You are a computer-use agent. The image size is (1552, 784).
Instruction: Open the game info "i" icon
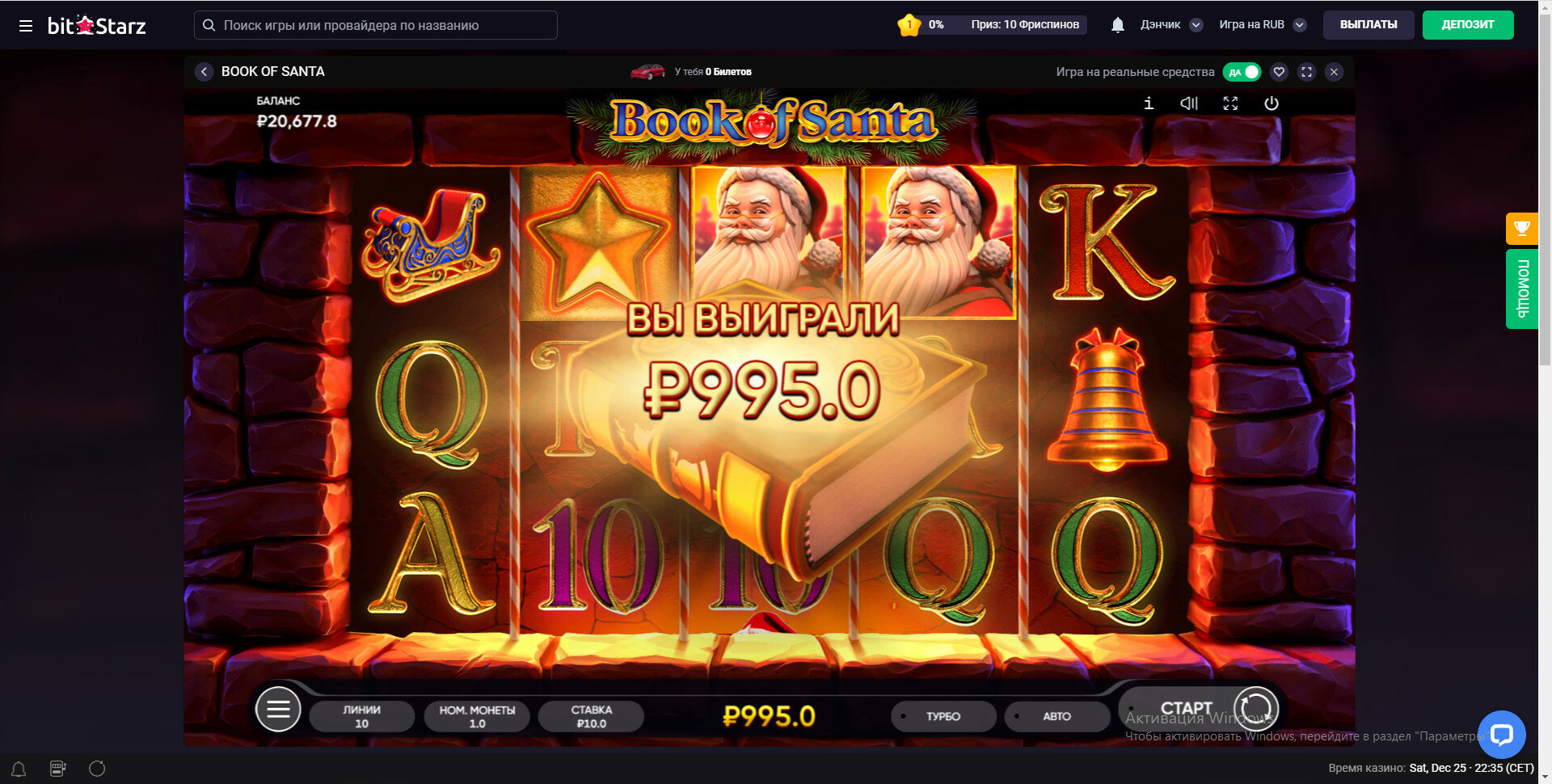(1149, 103)
